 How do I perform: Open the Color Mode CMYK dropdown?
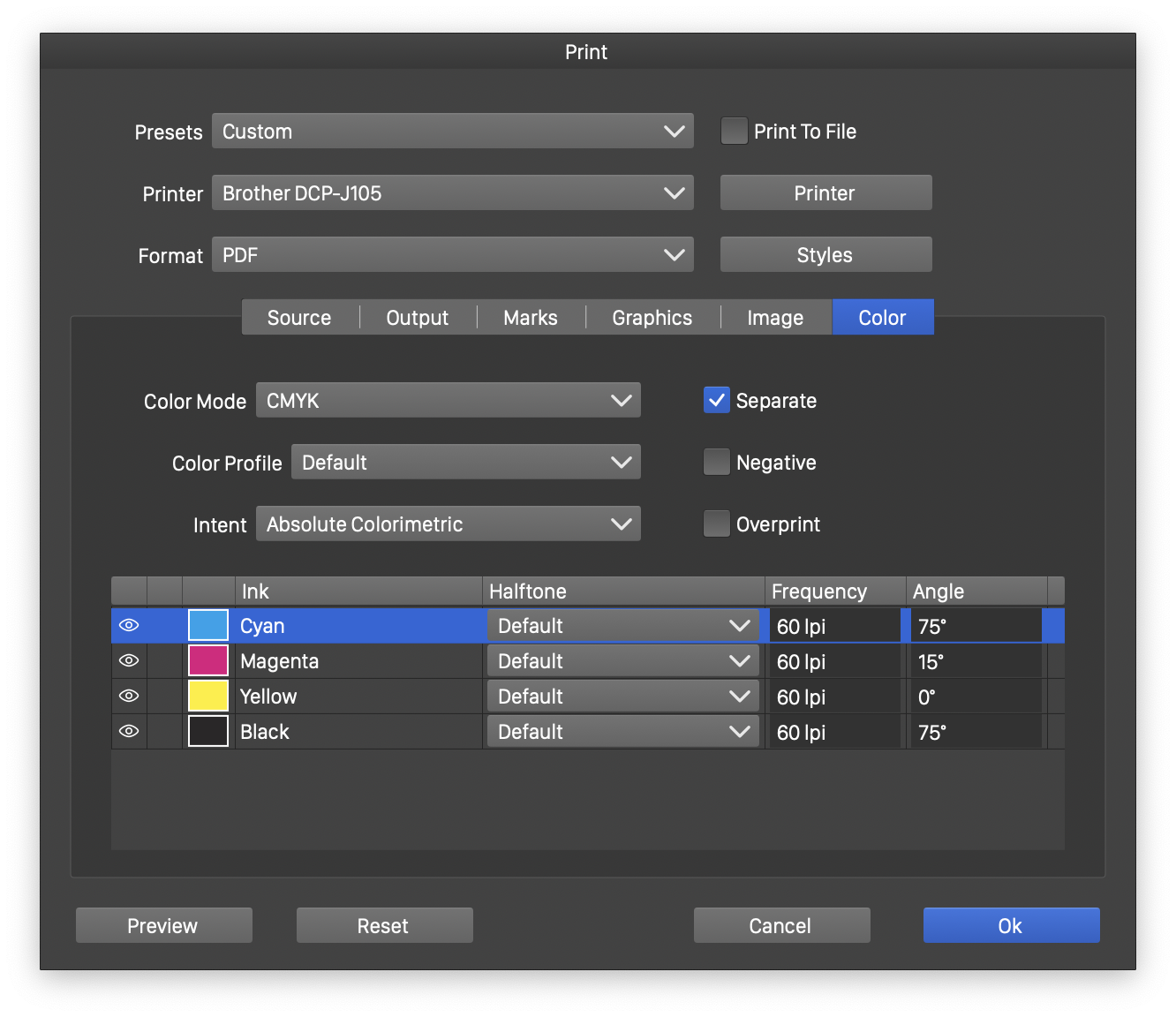pos(448,401)
